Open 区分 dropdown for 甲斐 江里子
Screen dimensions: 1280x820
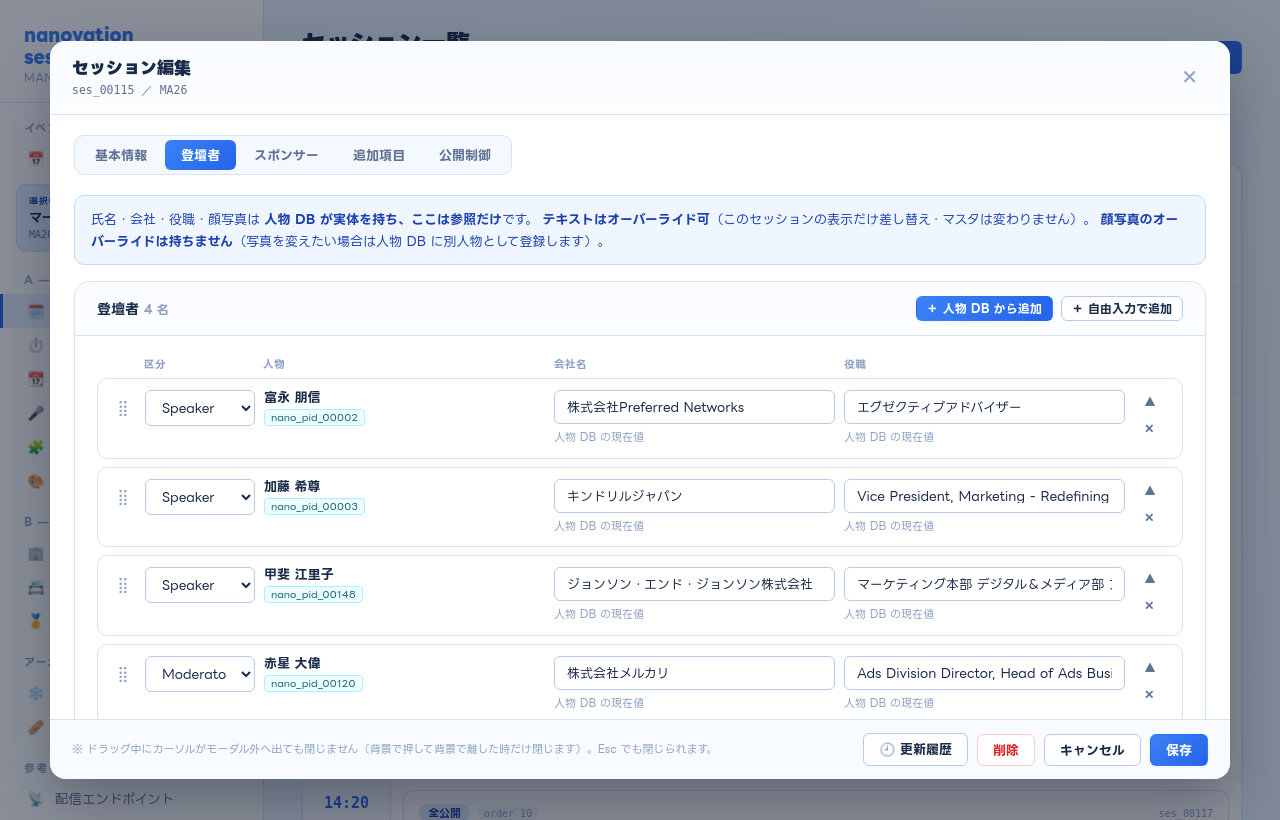(200, 585)
